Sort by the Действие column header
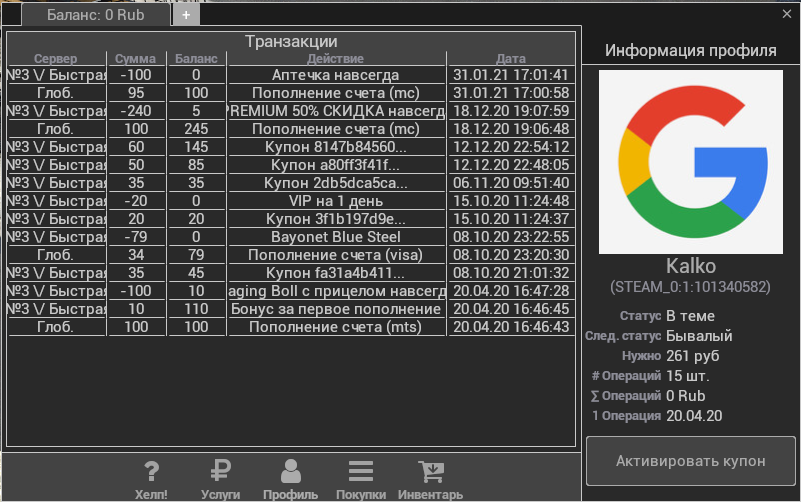This screenshot has height=502, width=801. click(x=336, y=59)
